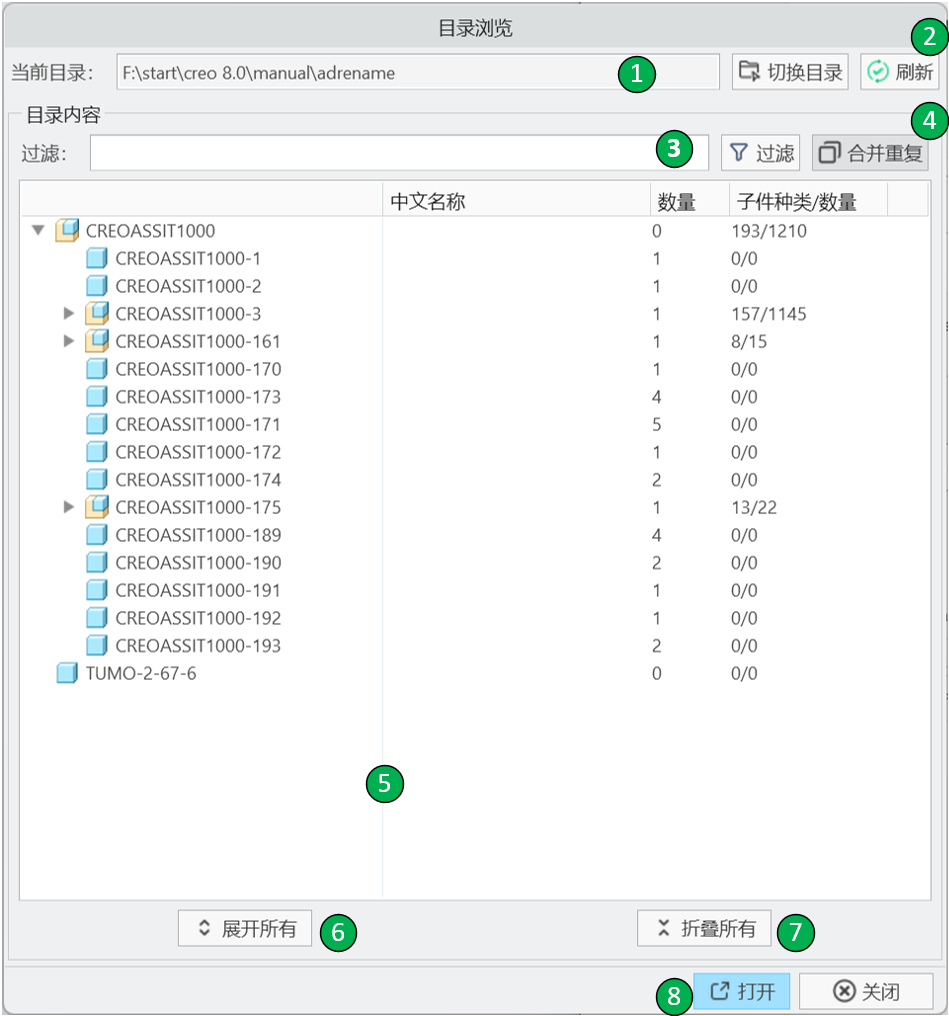Click the part icon beside CREOASSIT1000-193

[96, 646]
